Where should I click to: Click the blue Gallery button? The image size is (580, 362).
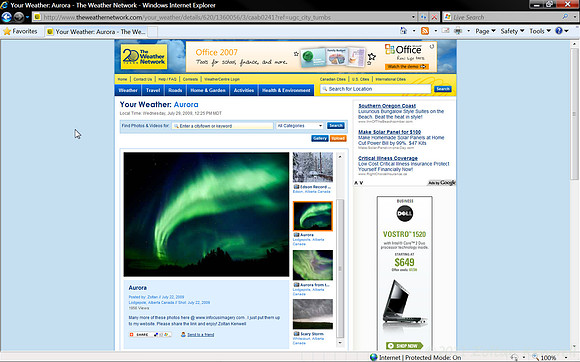[x=320, y=138]
